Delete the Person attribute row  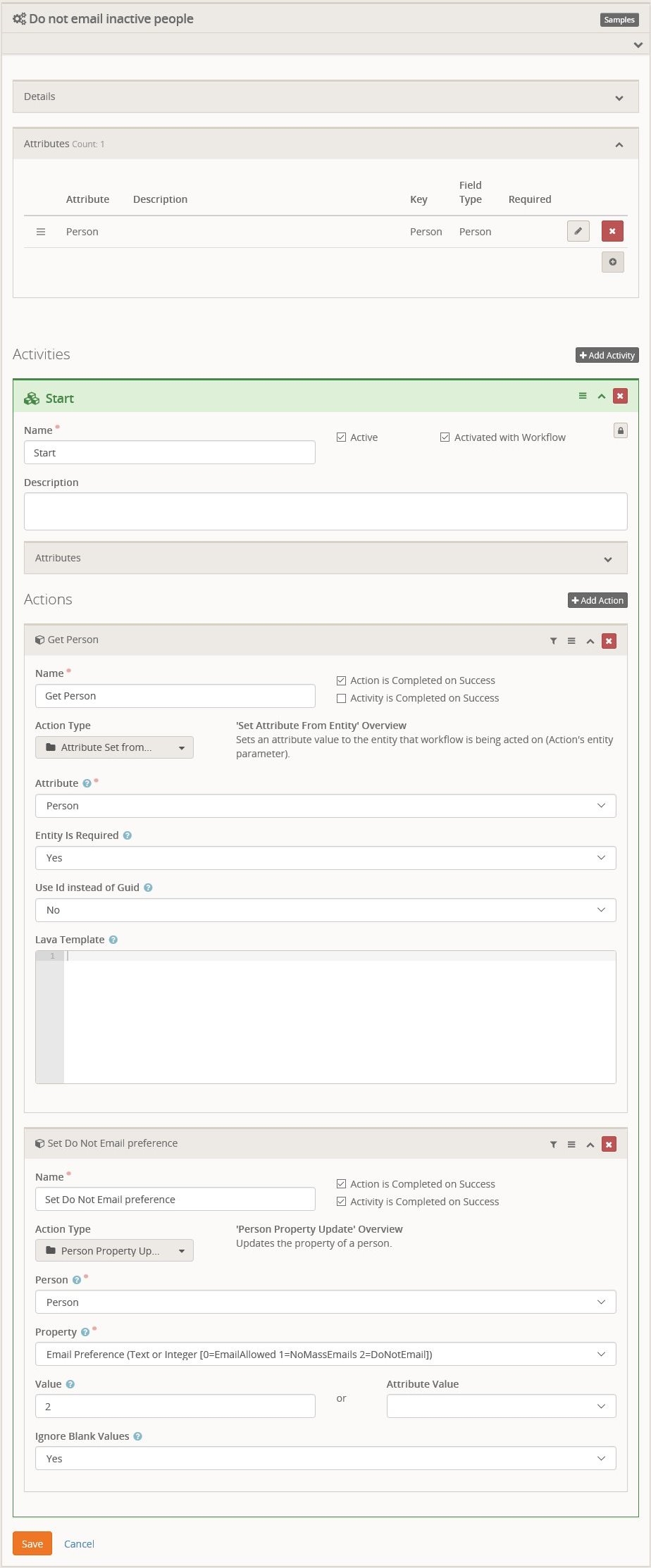(x=612, y=231)
